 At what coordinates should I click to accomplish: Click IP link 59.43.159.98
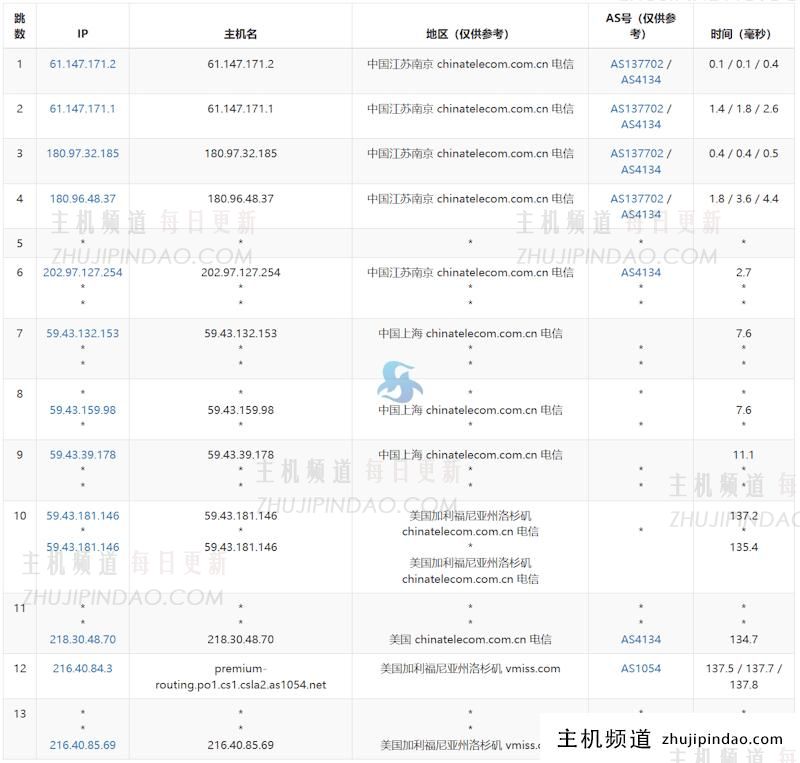83,410
